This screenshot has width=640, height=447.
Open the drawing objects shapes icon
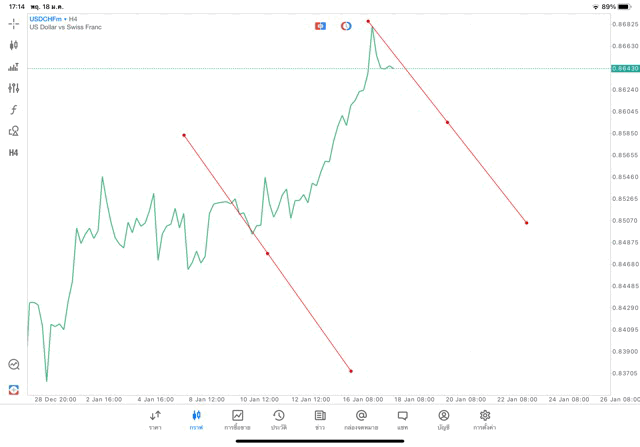(14, 131)
